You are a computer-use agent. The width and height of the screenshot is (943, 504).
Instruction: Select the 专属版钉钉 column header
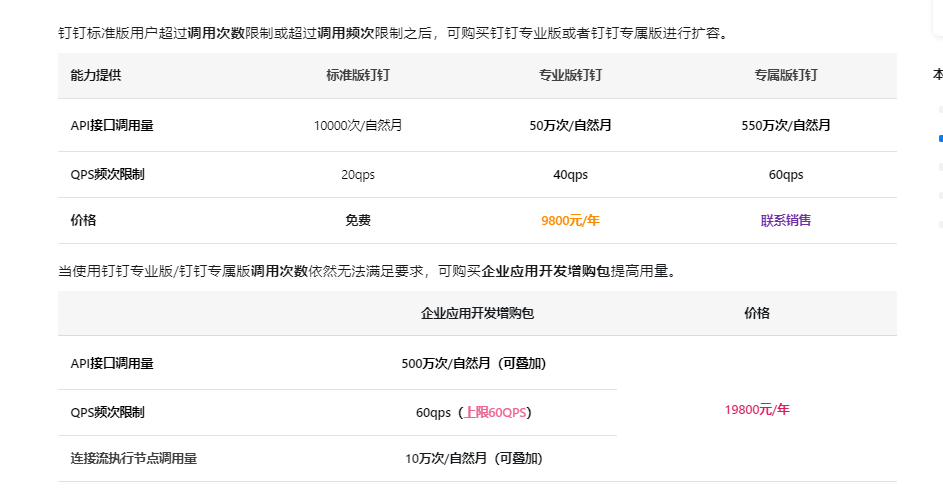[785, 75]
